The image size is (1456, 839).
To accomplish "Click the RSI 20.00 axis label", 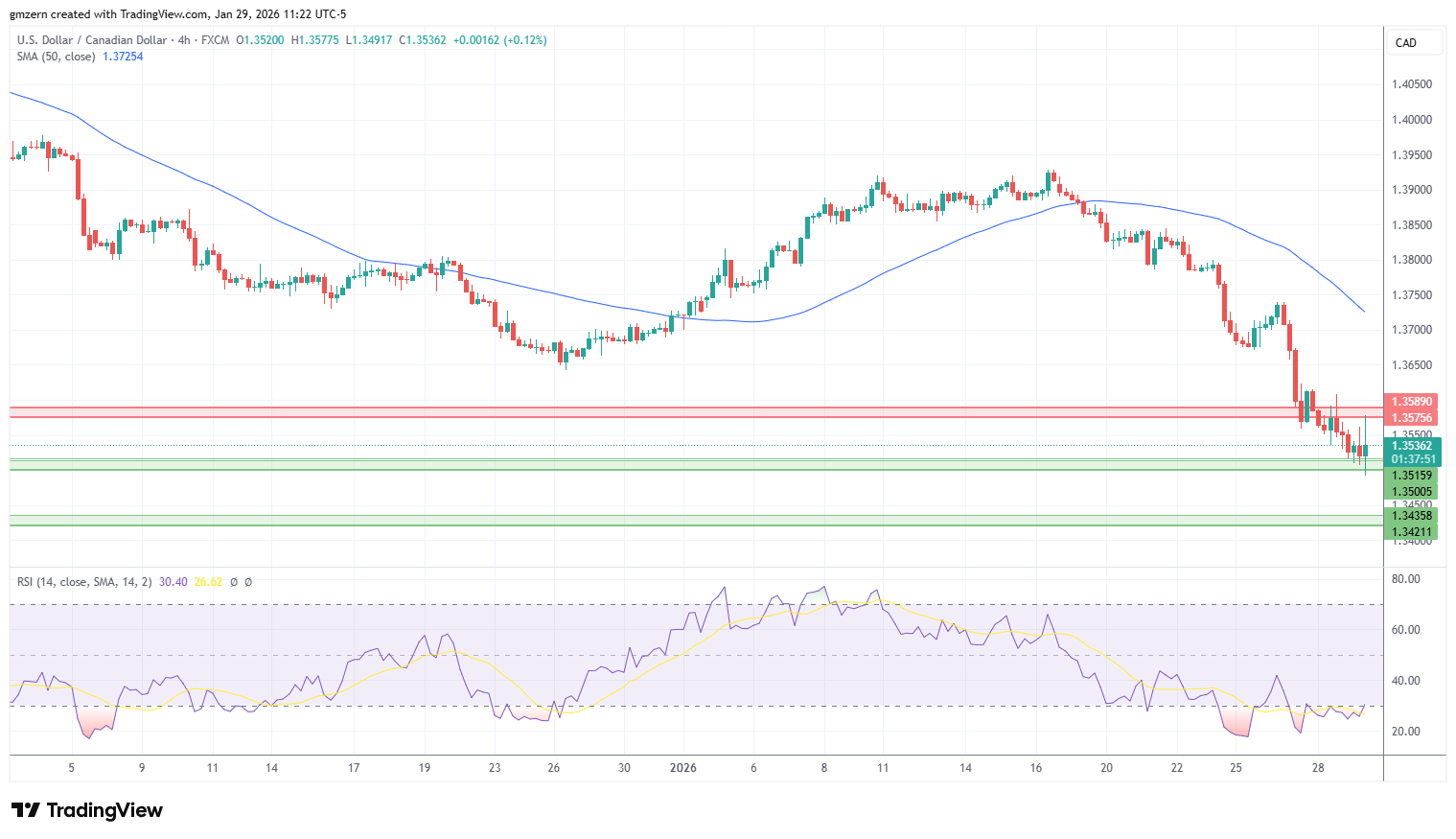I will [x=1405, y=732].
